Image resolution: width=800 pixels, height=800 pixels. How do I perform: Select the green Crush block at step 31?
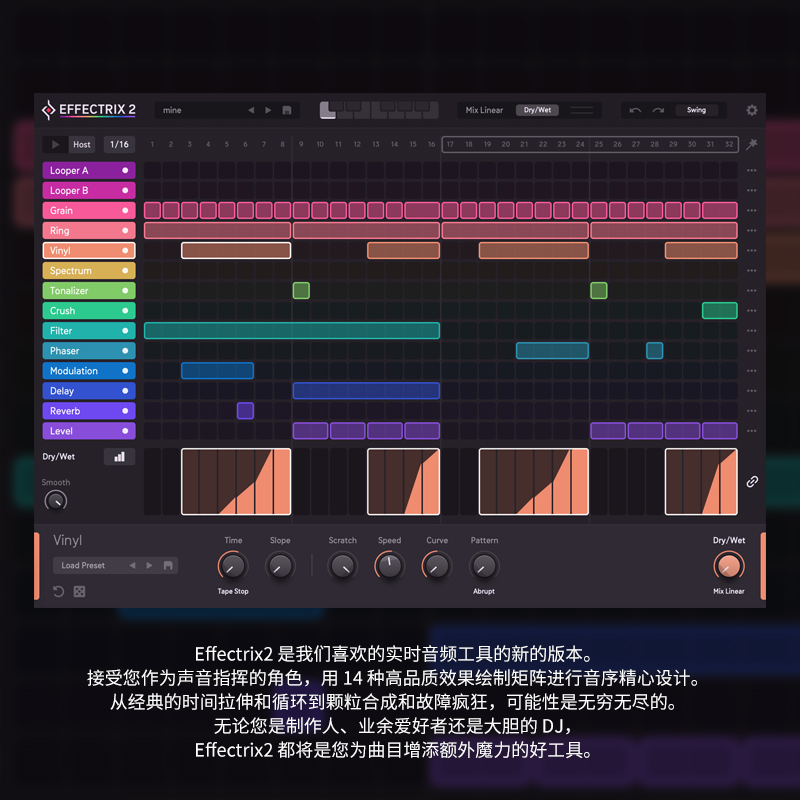click(719, 311)
